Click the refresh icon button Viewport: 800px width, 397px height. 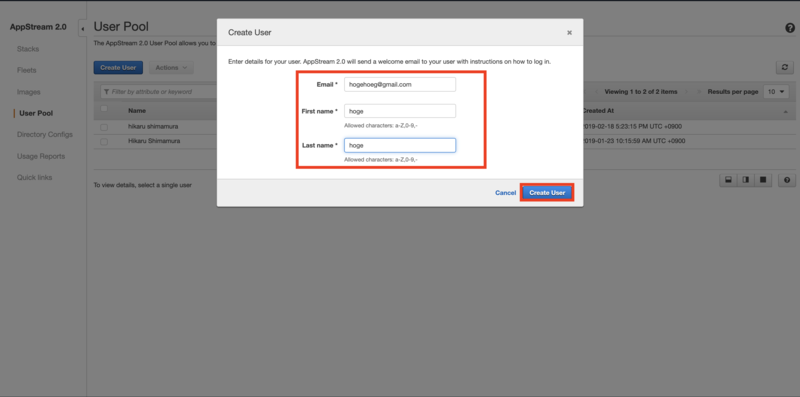(x=785, y=67)
